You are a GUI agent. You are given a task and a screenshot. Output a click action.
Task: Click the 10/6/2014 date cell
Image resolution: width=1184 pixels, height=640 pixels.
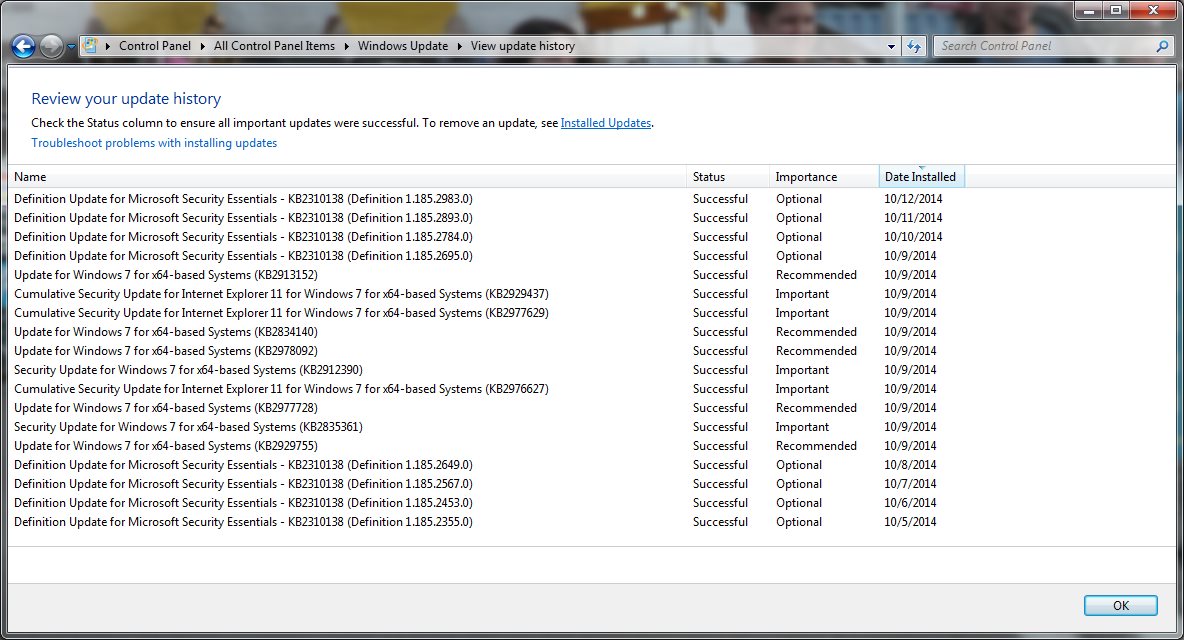click(x=910, y=503)
